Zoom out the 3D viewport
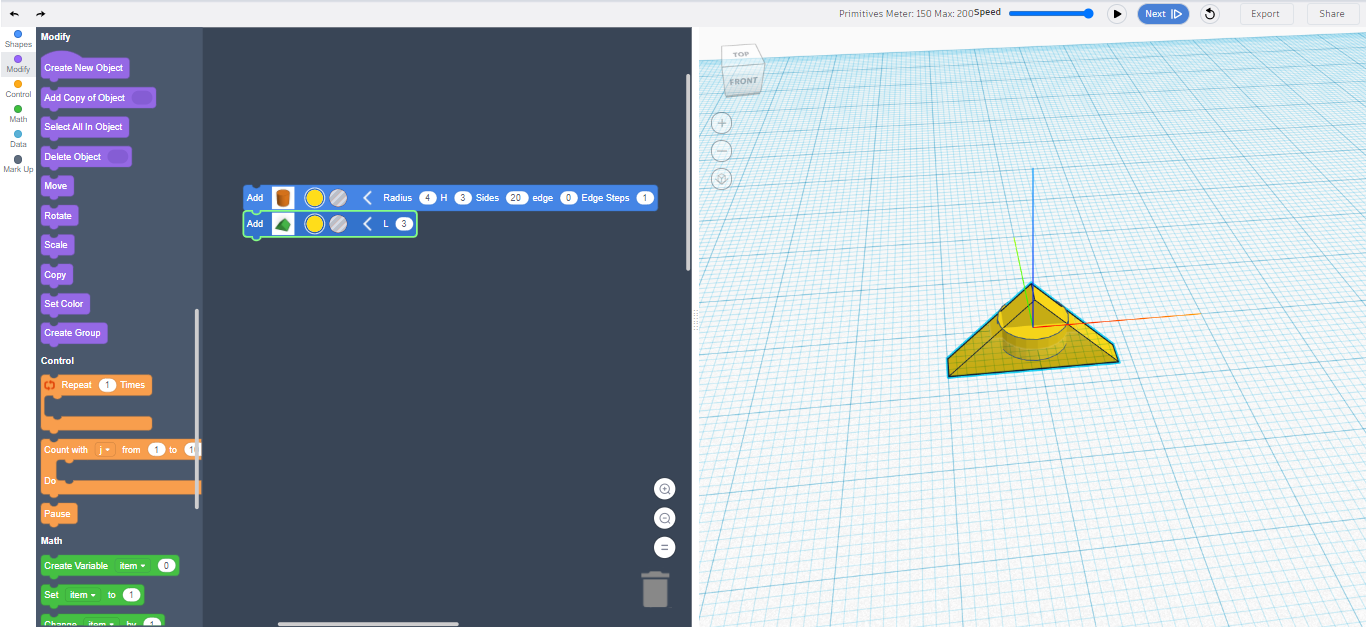1366x627 pixels. point(722,151)
